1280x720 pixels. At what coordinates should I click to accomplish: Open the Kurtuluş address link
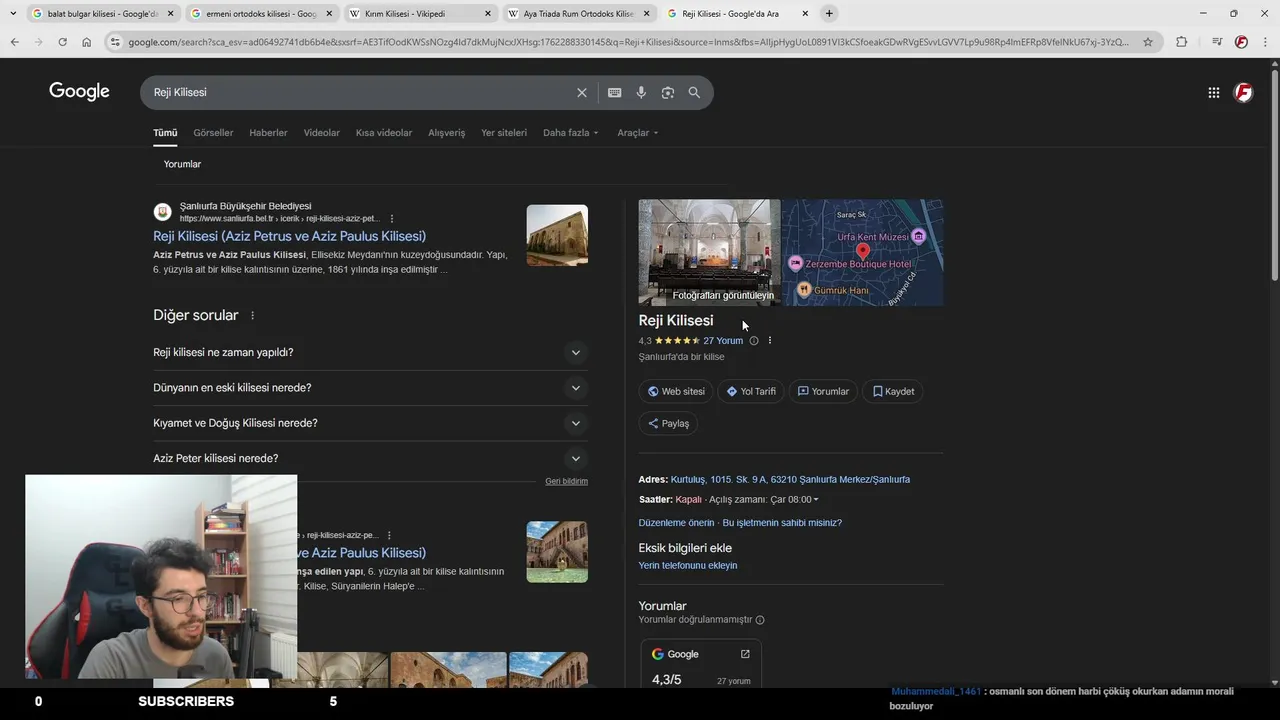[x=790, y=480]
